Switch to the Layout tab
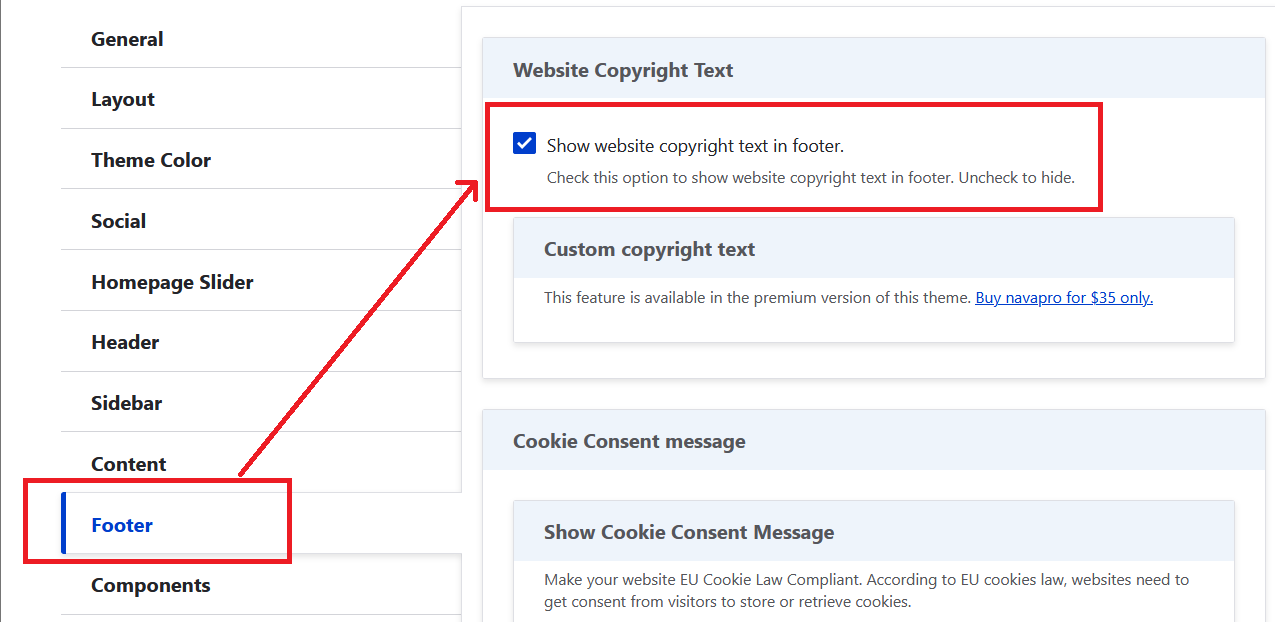1275x622 pixels. pyautogui.click(x=123, y=99)
